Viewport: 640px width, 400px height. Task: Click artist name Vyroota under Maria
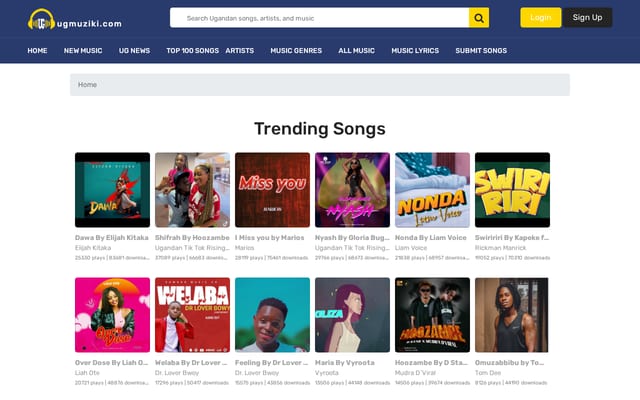[327, 373]
